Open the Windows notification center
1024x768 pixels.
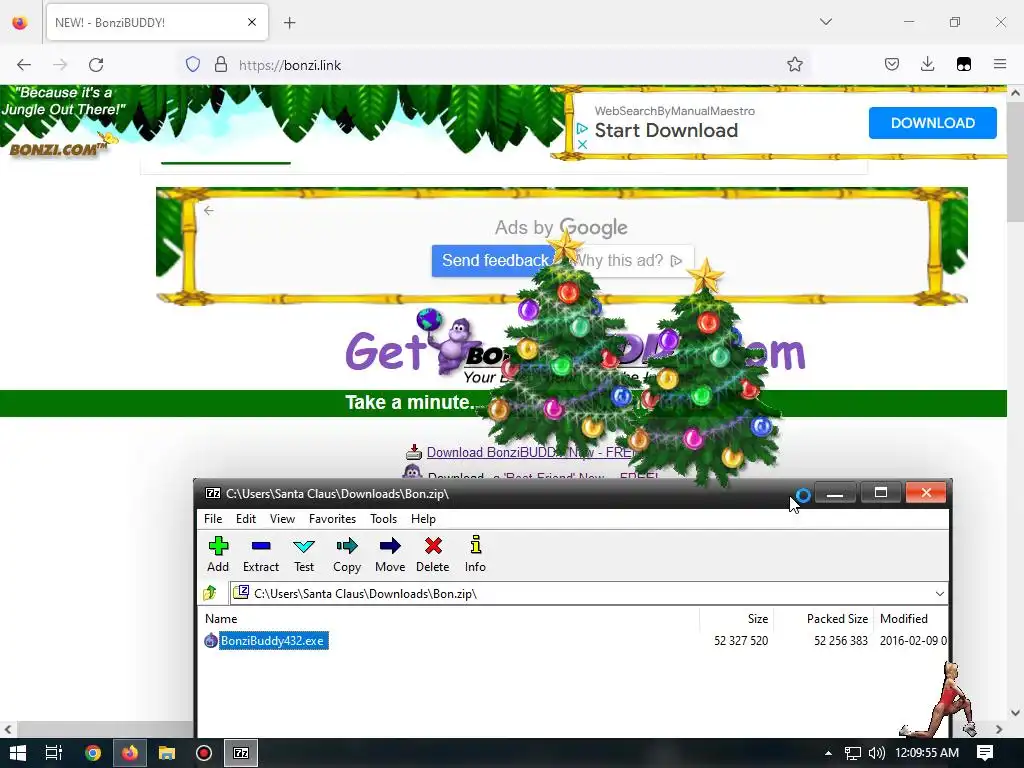pos(985,753)
